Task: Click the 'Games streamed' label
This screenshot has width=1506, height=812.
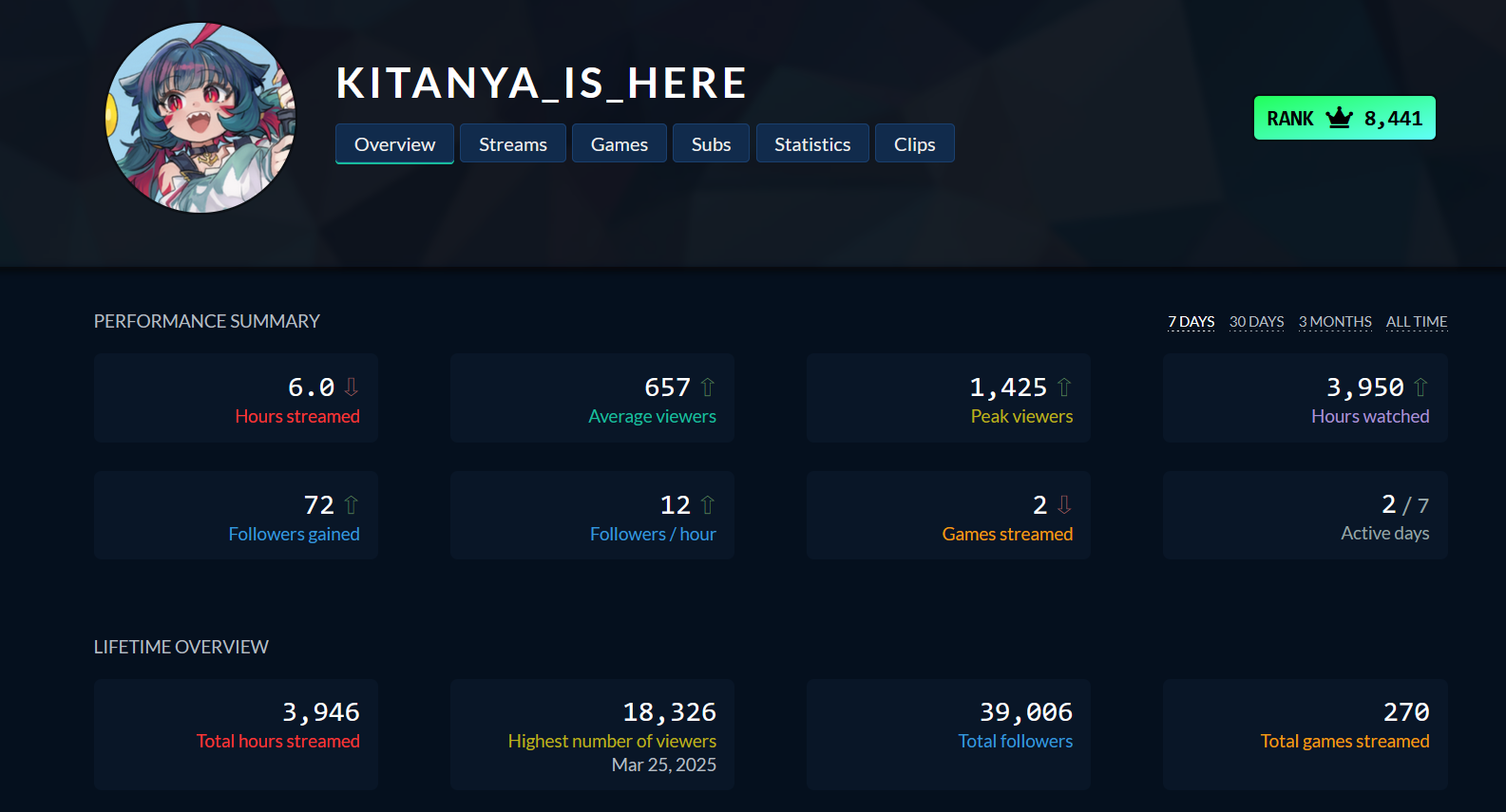Action: [x=1007, y=534]
